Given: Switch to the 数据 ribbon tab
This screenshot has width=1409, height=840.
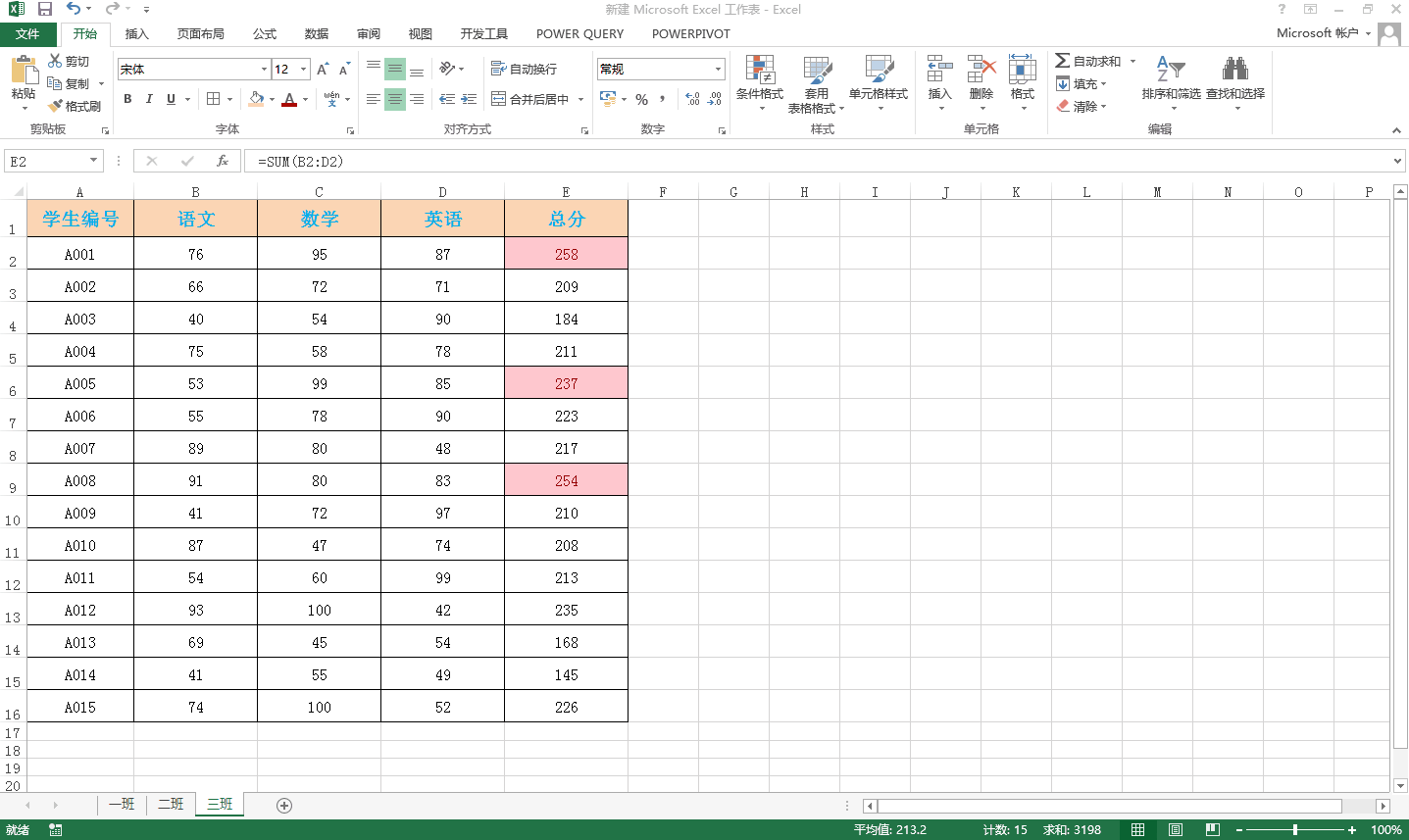Looking at the screenshot, I should click(x=317, y=34).
